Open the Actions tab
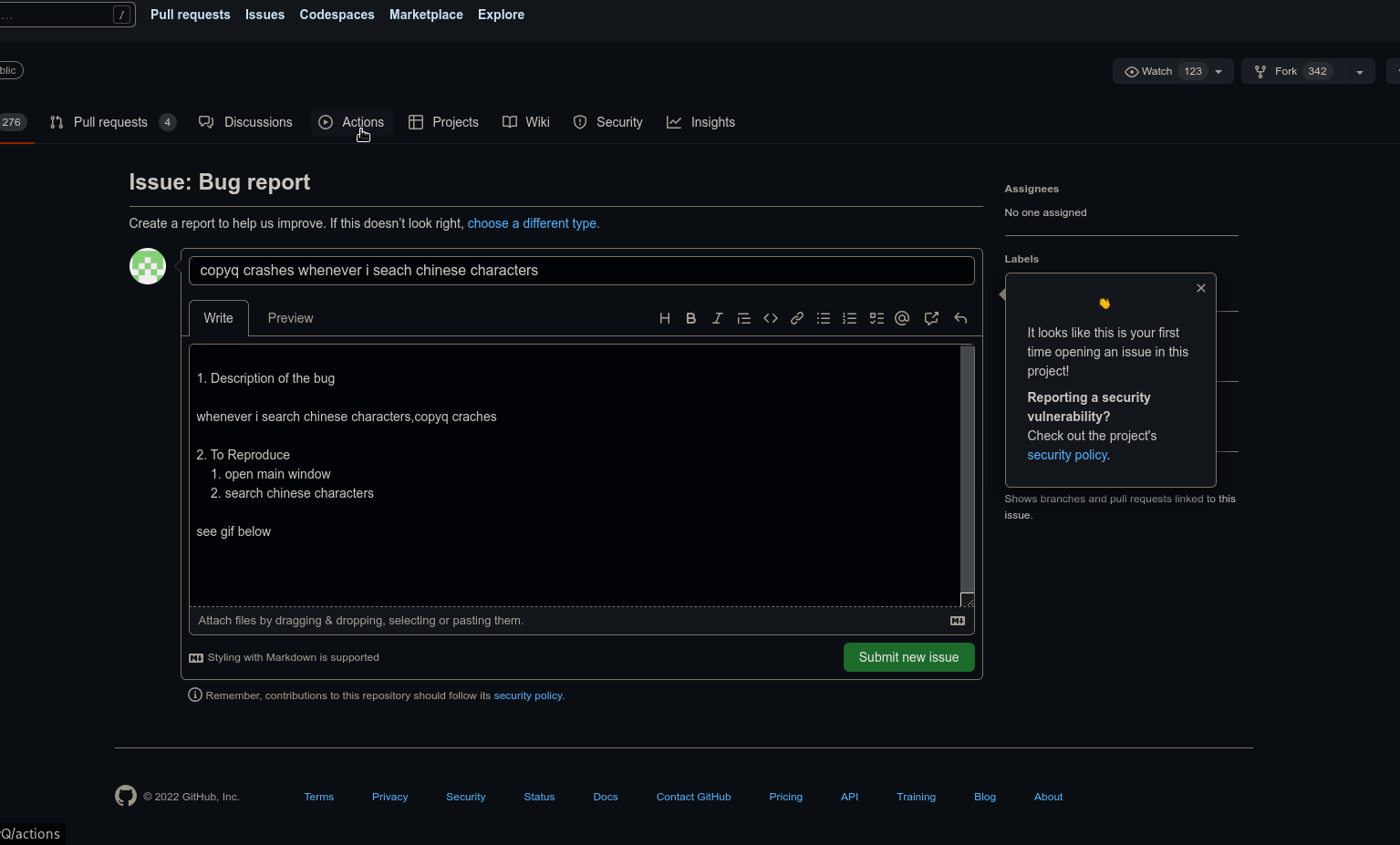The width and height of the screenshot is (1400, 845). pyautogui.click(x=351, y=122)
